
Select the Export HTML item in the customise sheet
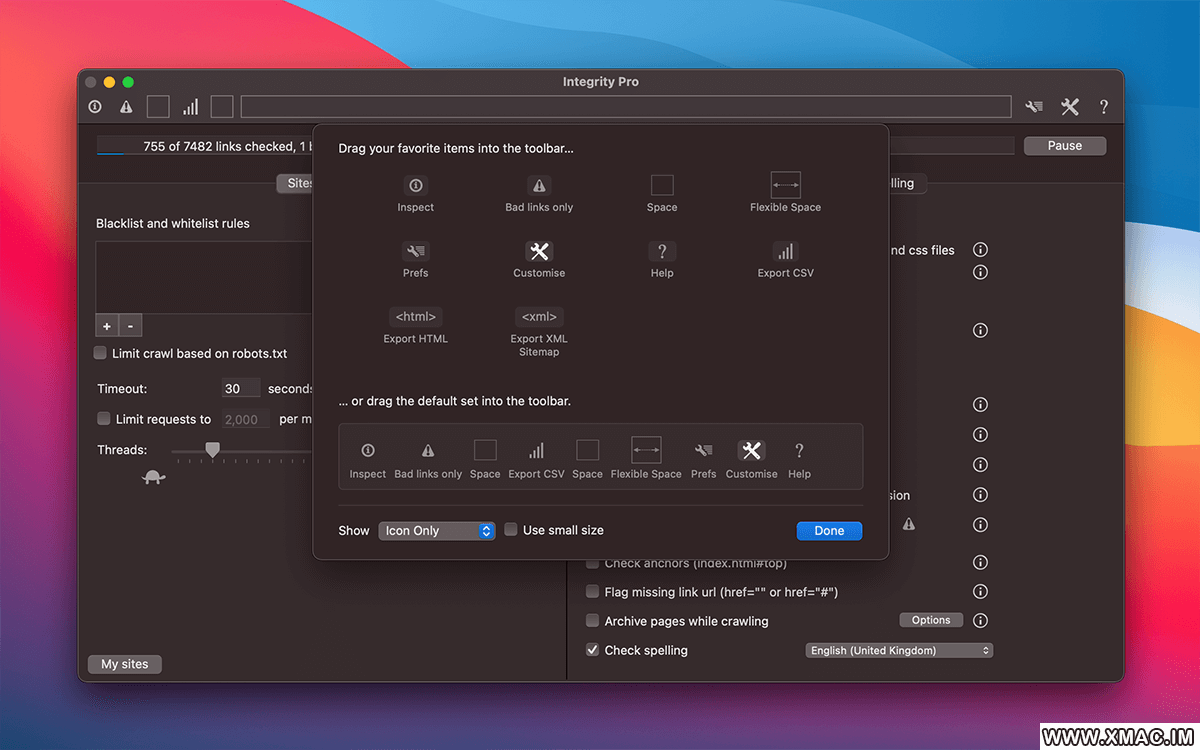416,325
